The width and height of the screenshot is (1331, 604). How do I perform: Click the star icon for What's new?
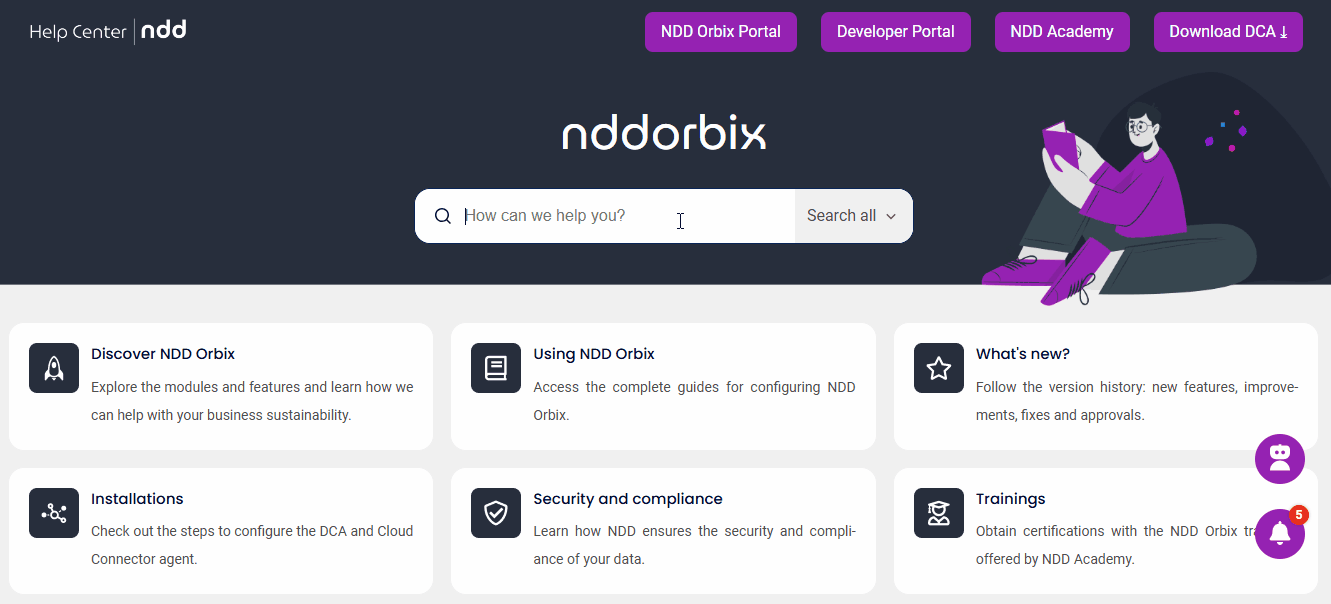[938, 368]
